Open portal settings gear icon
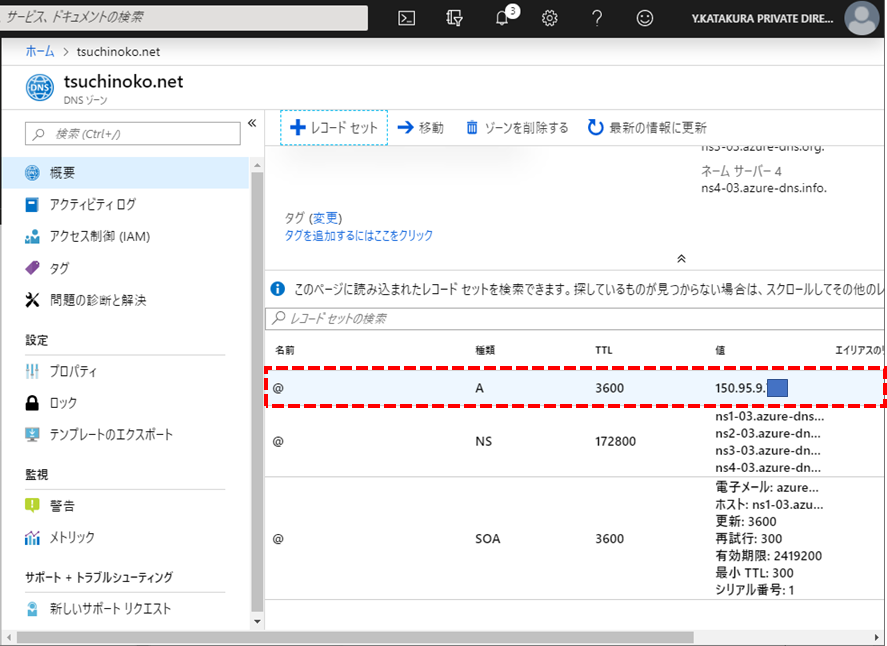 549,19
